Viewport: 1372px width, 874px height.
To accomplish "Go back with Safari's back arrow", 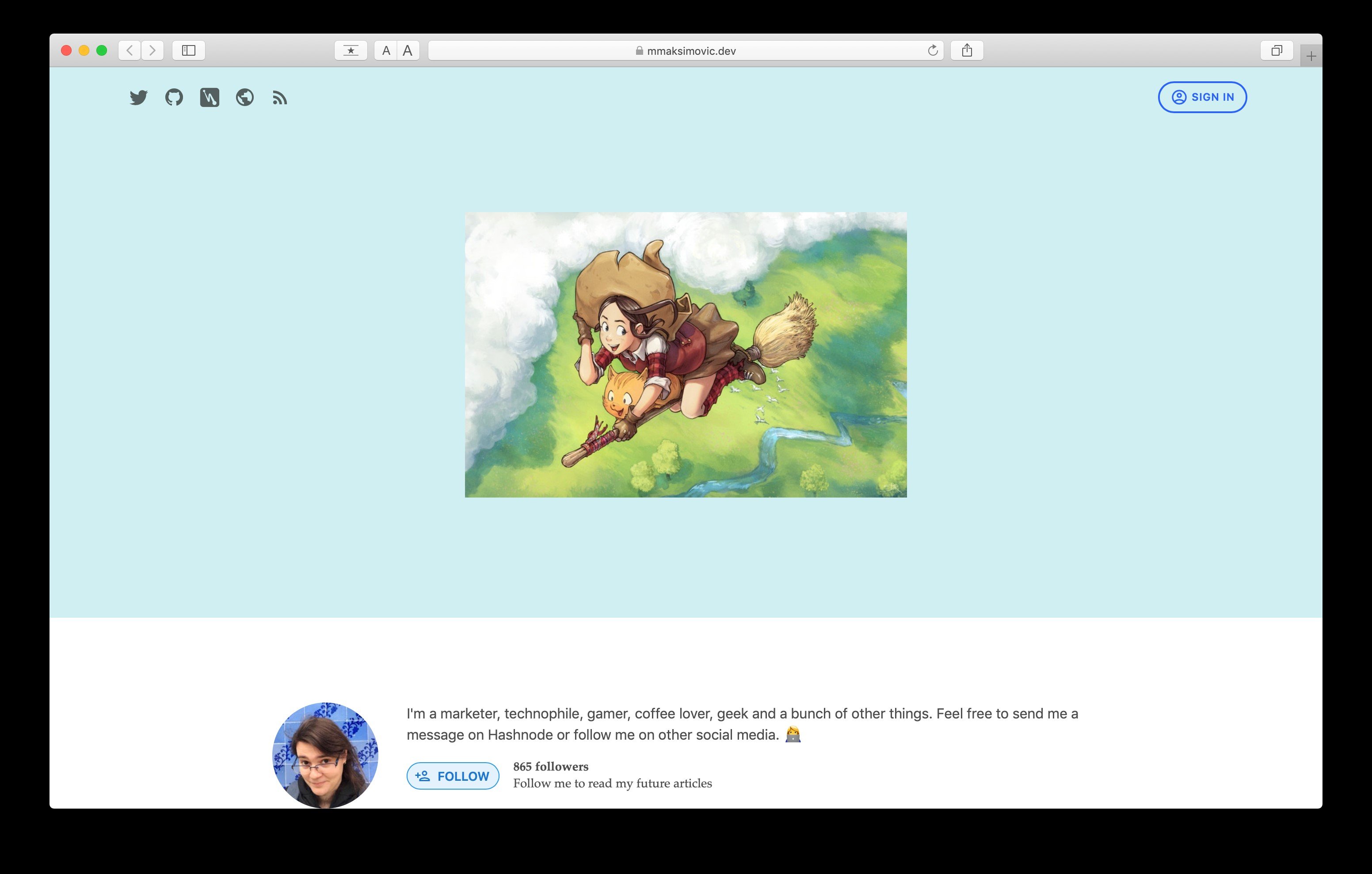I will [x=130, y=50].
